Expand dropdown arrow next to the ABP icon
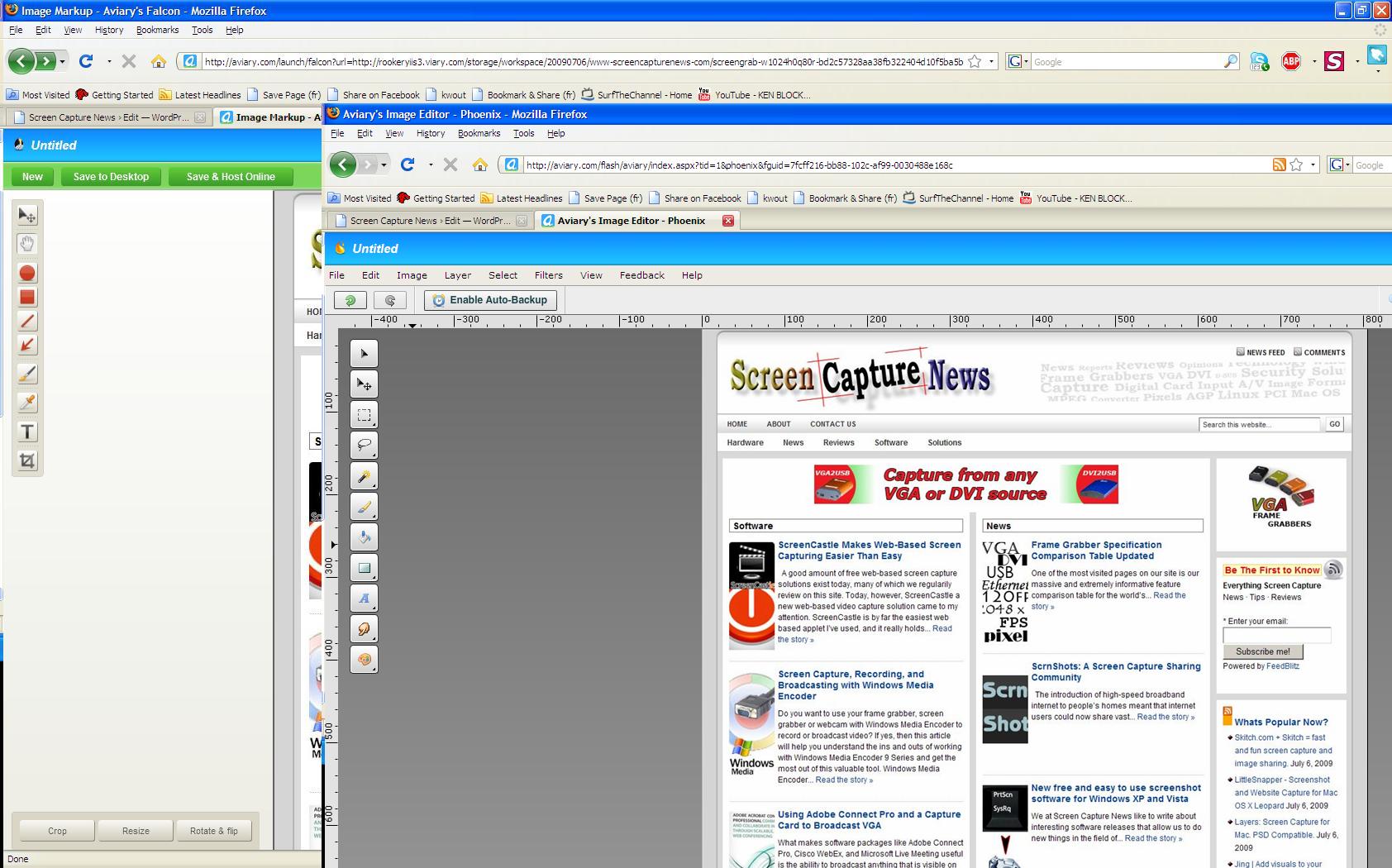The image size is (1392, 868). coord(1314,61)
